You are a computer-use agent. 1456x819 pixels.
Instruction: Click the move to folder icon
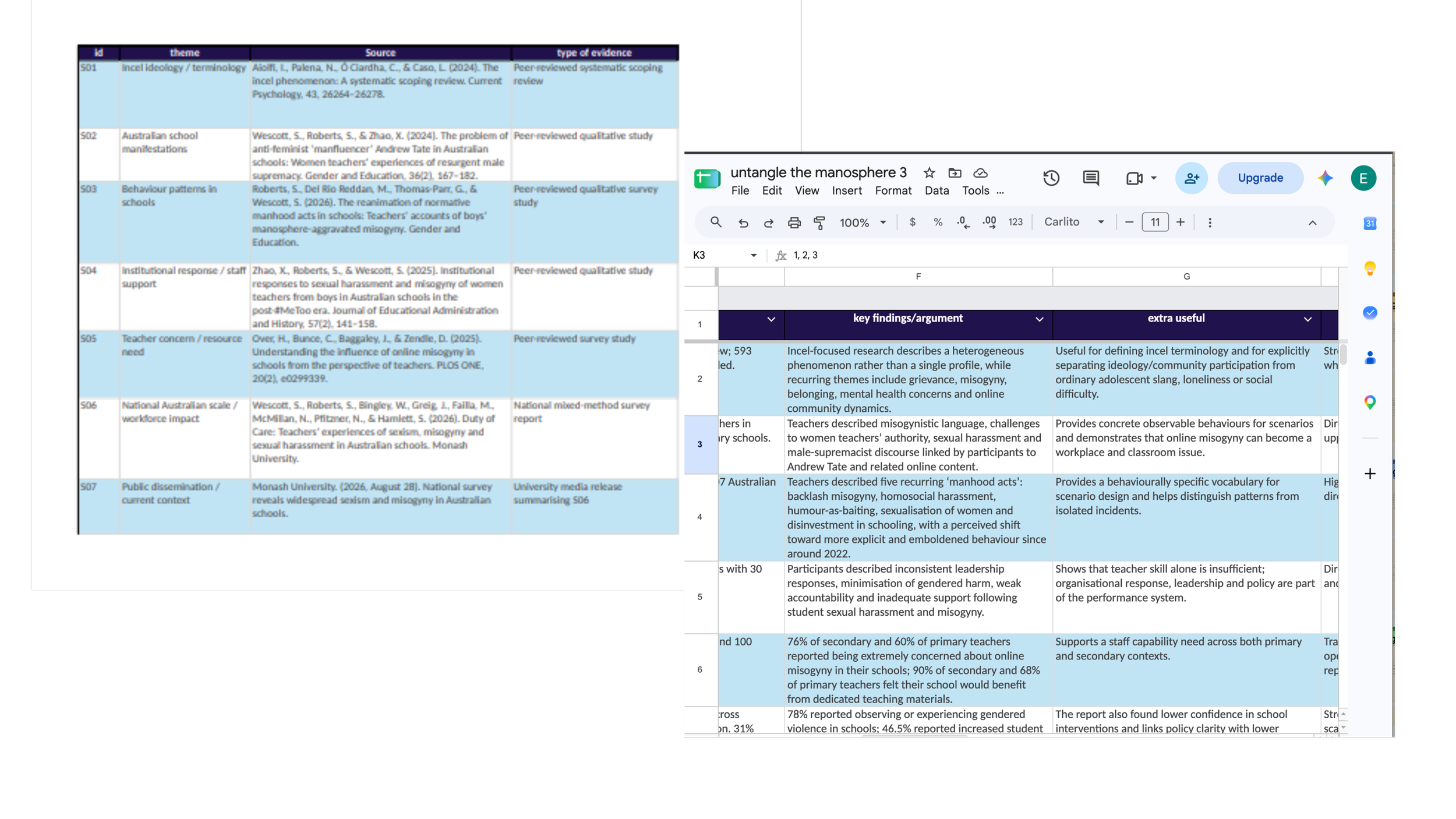[x=955, y=173]
